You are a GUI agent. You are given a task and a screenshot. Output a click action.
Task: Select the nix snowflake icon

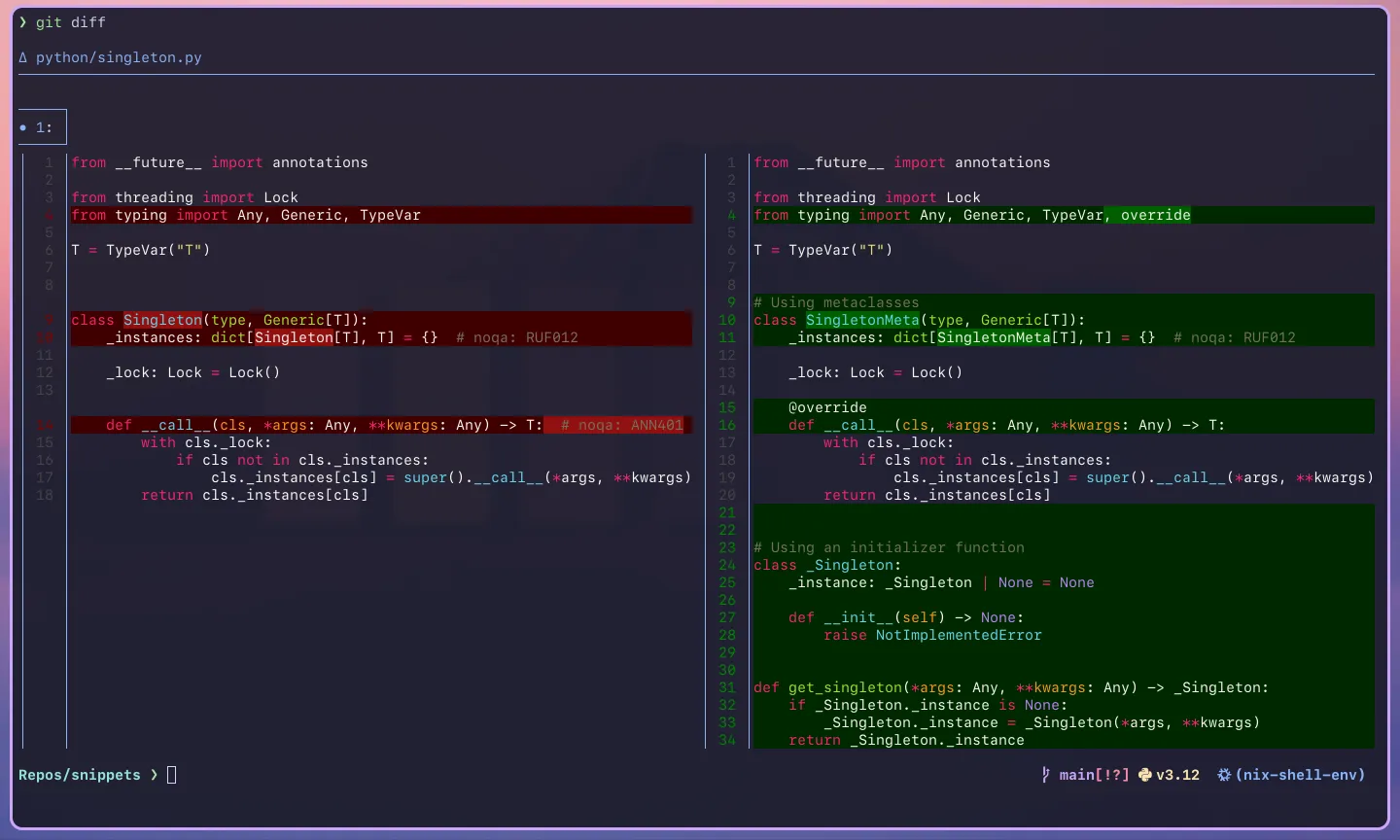1225,775
